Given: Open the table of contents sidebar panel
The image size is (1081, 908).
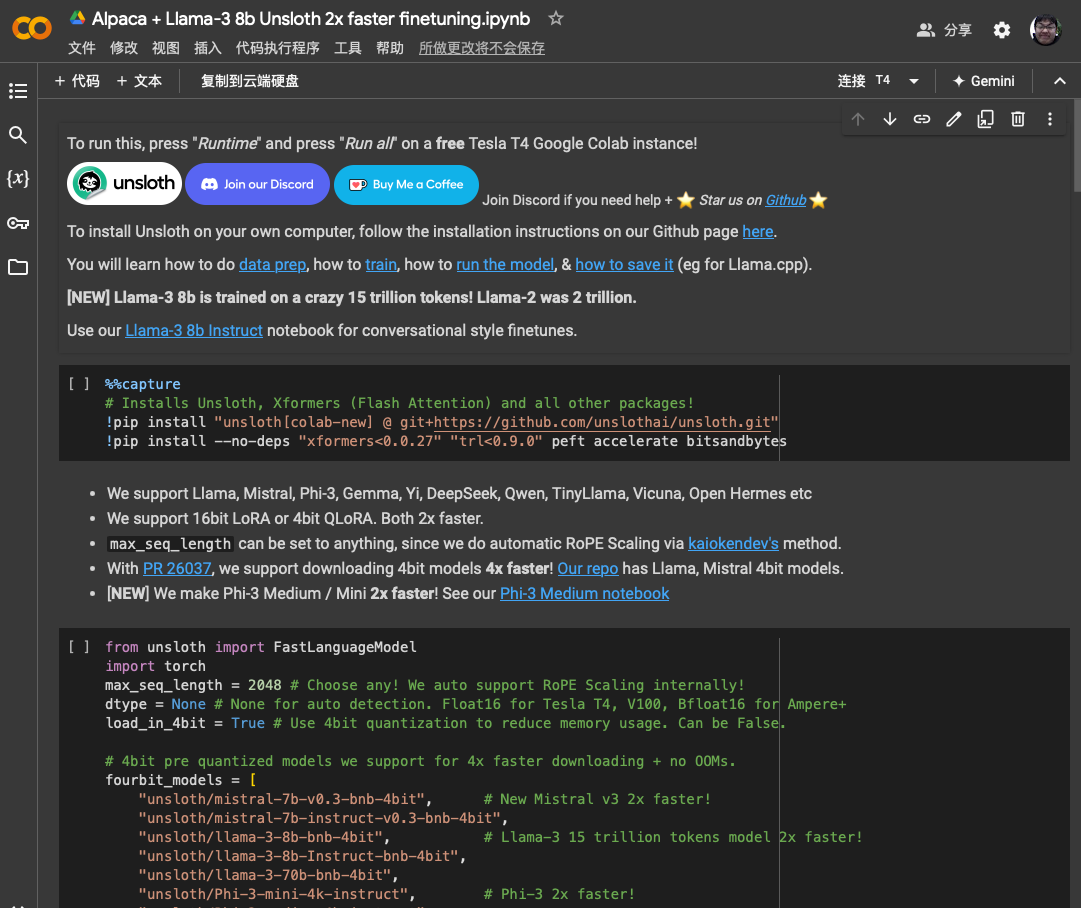Looking at the screenshot, I should pyautogui.click(x=18, y=91).
